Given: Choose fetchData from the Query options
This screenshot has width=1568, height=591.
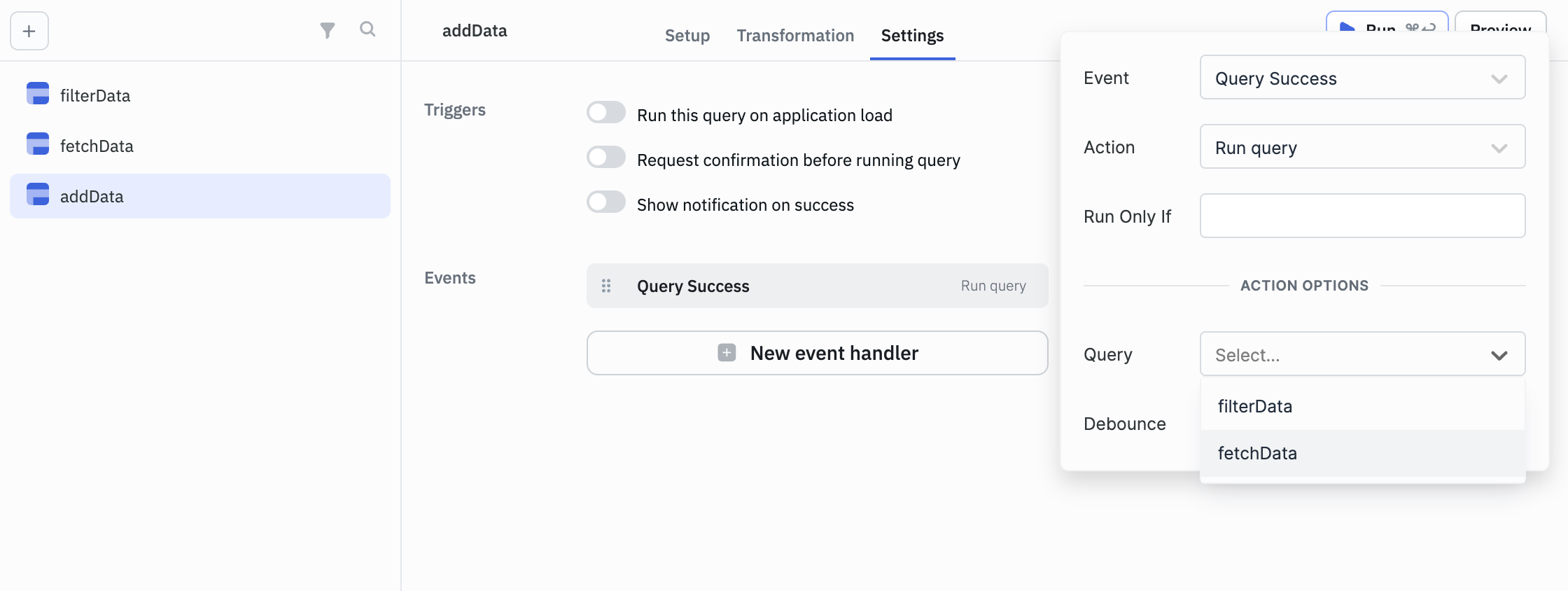Looking at the screenshot, I should pyautogui.click(x=1257, y=453).
